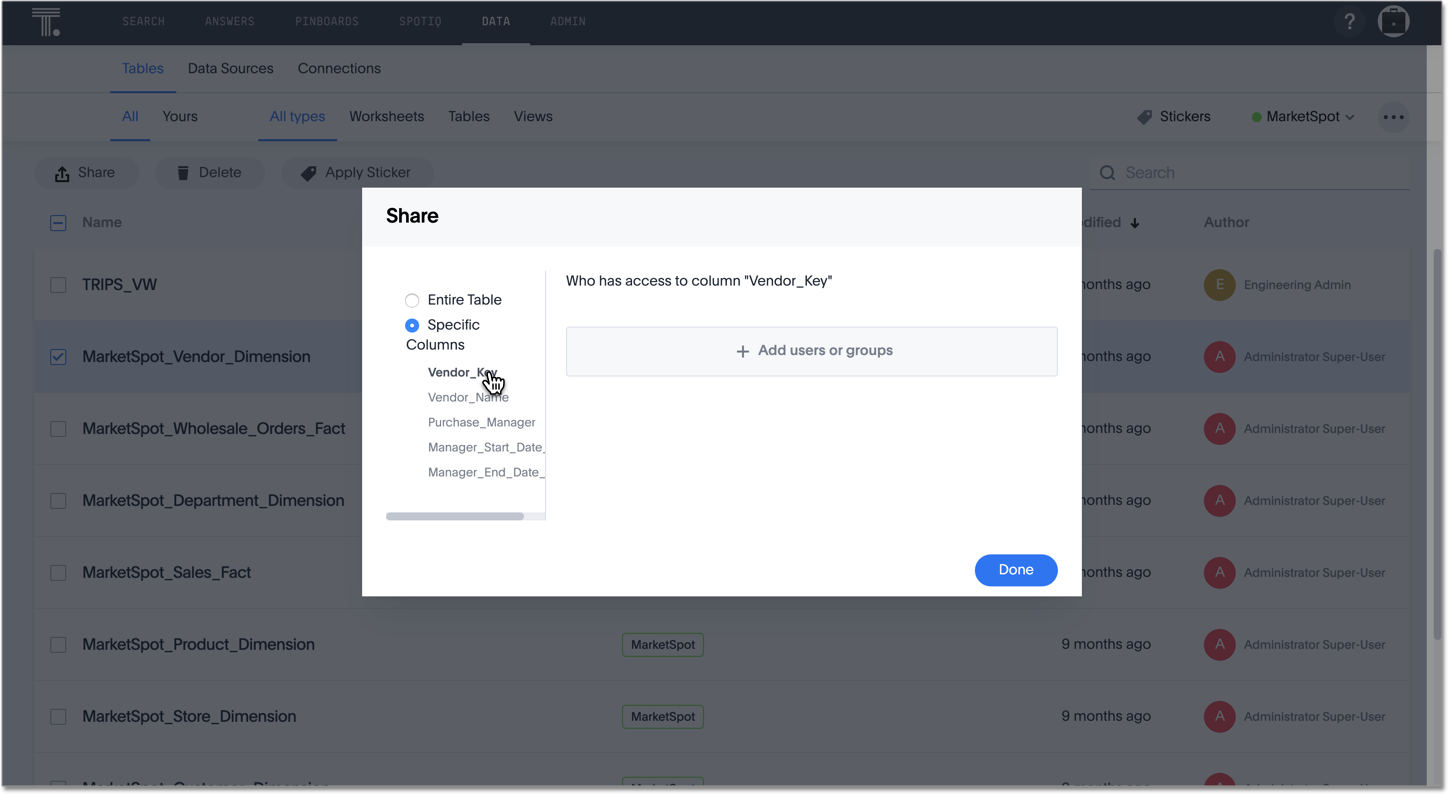This screenshot has width=1448, height=794.
Task: Open the MarketSpot connection dropdown
Action: (x=1302, y=116)
